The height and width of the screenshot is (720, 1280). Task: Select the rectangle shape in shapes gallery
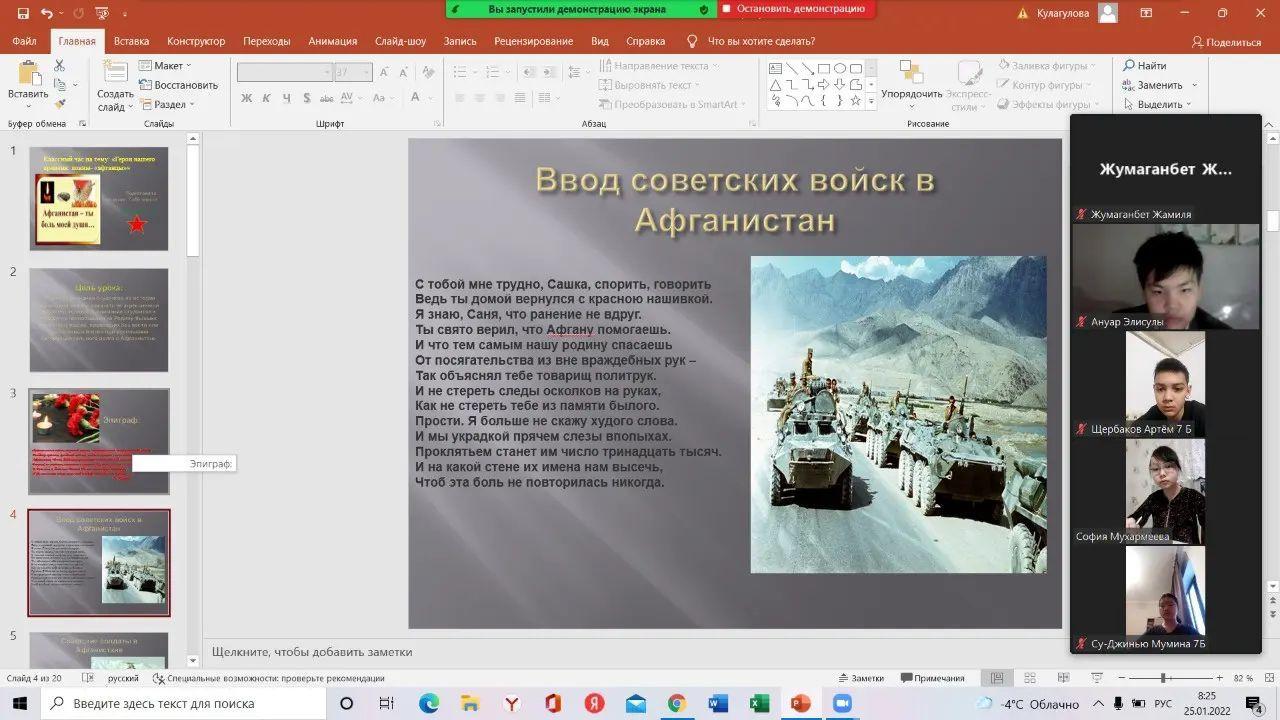click(823, 68)
